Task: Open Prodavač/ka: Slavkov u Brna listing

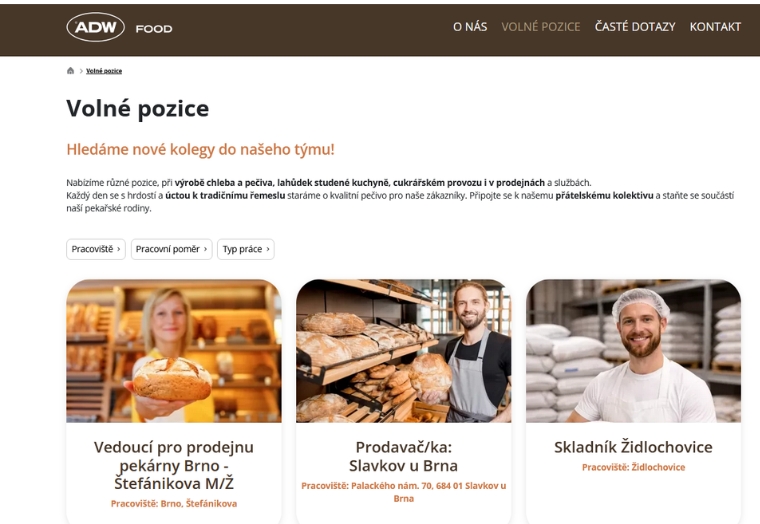Action: 403,456
